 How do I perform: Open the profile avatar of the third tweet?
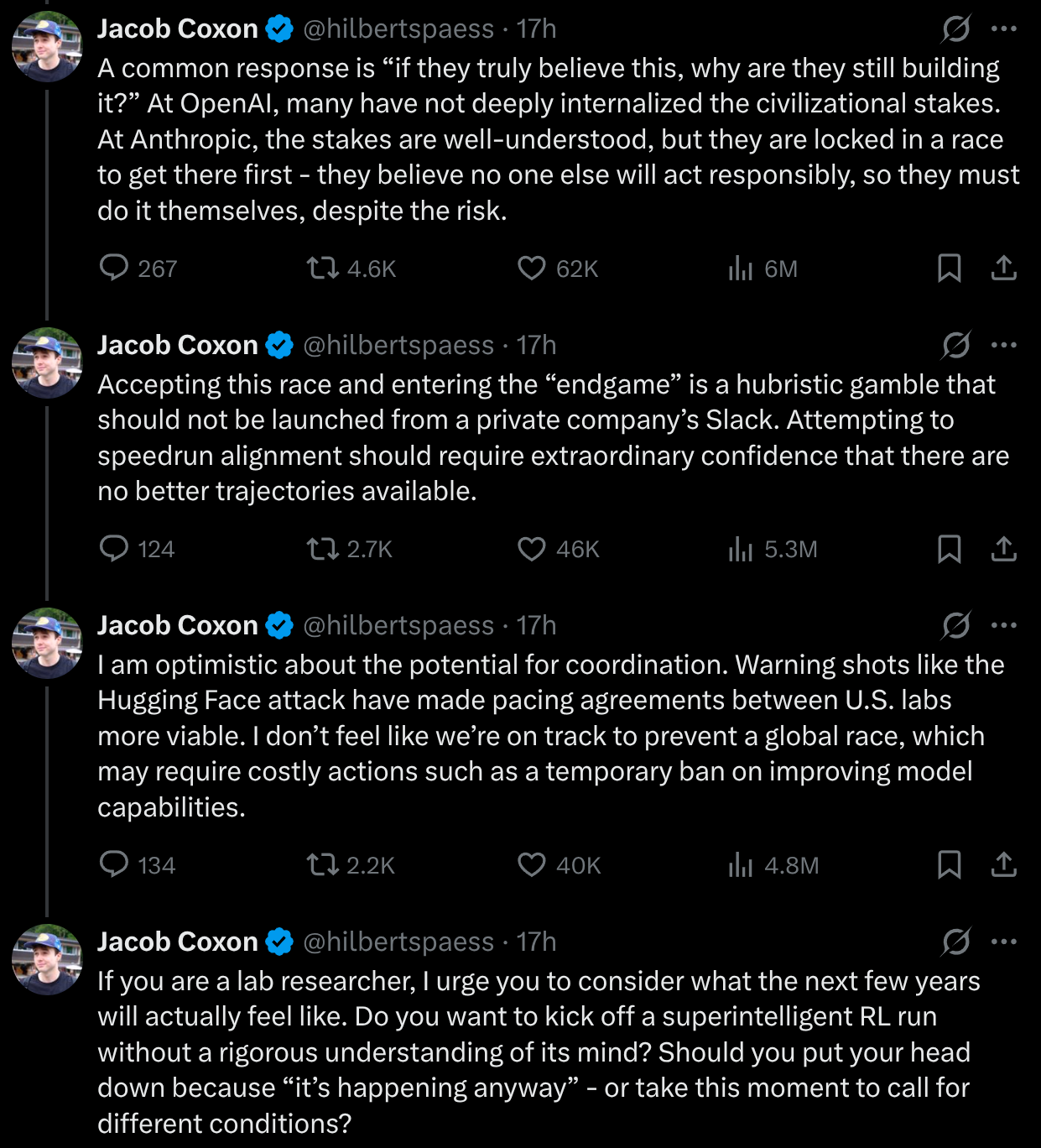(48, 643)
